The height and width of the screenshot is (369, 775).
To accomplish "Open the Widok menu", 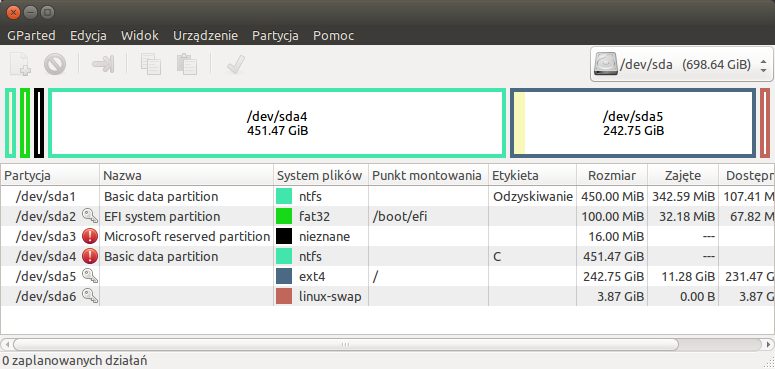I will 140,36.
